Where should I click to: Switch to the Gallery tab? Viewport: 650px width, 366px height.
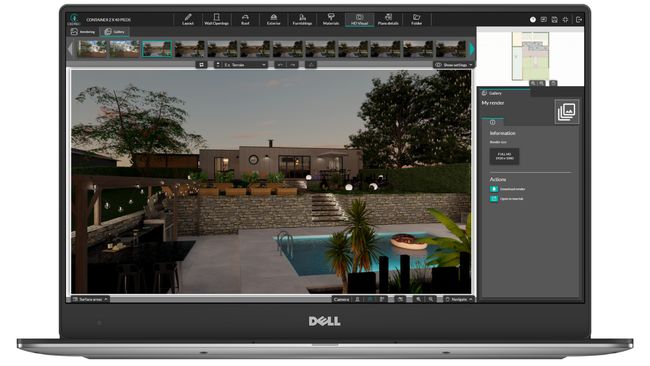115,32
